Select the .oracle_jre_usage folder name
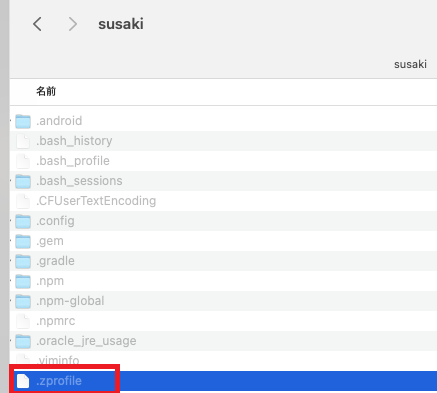Screen dimensions: 437x393 click(x=86, y=341)
